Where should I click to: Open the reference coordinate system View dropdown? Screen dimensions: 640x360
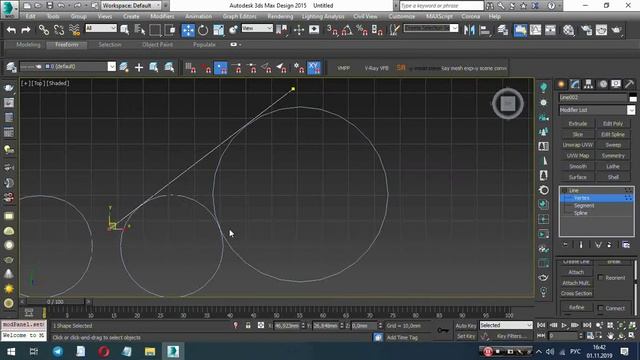(257, 28)
